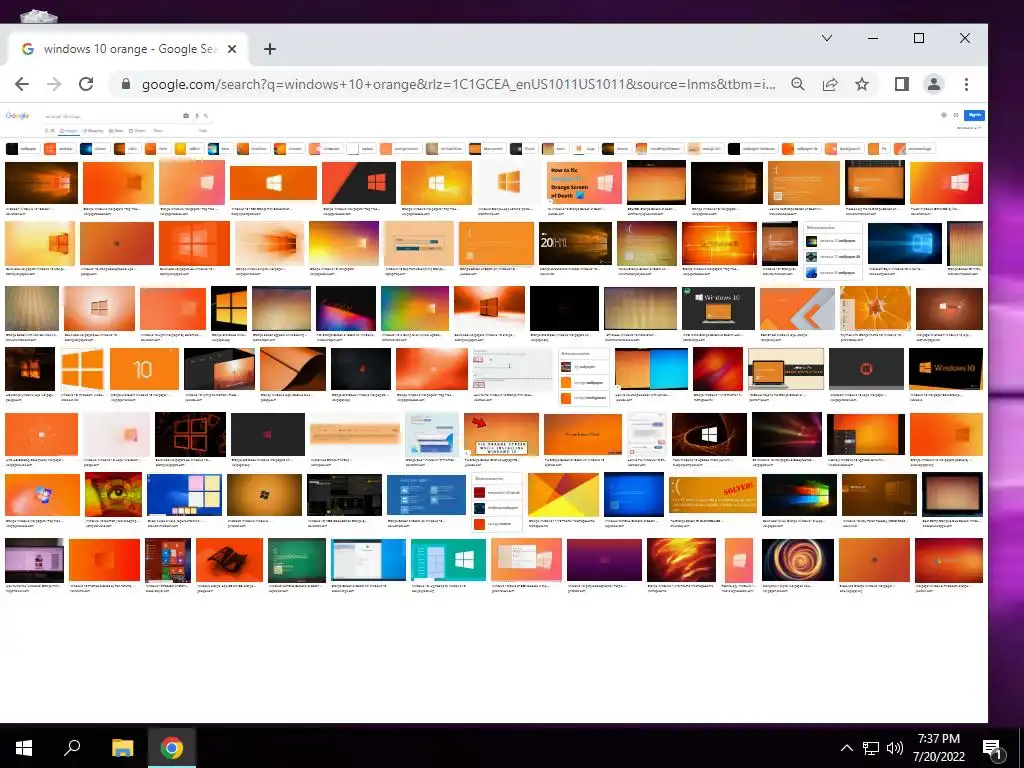Close the 'windows 10 orange' tab
Image resolution: width=1024 pixels, height=768 pixels.
[x=232, y=49]
